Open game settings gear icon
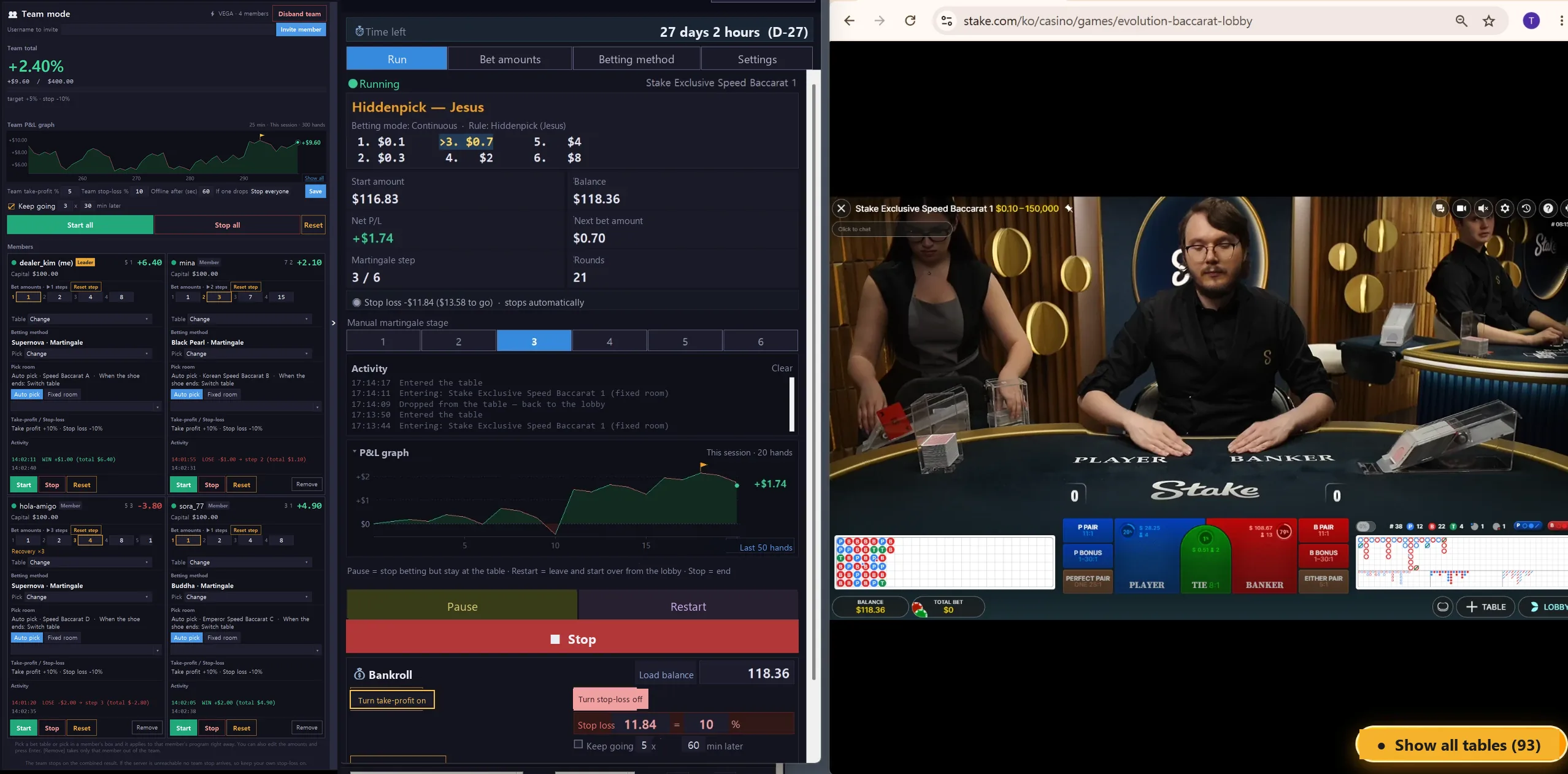 pos(1505,209)
